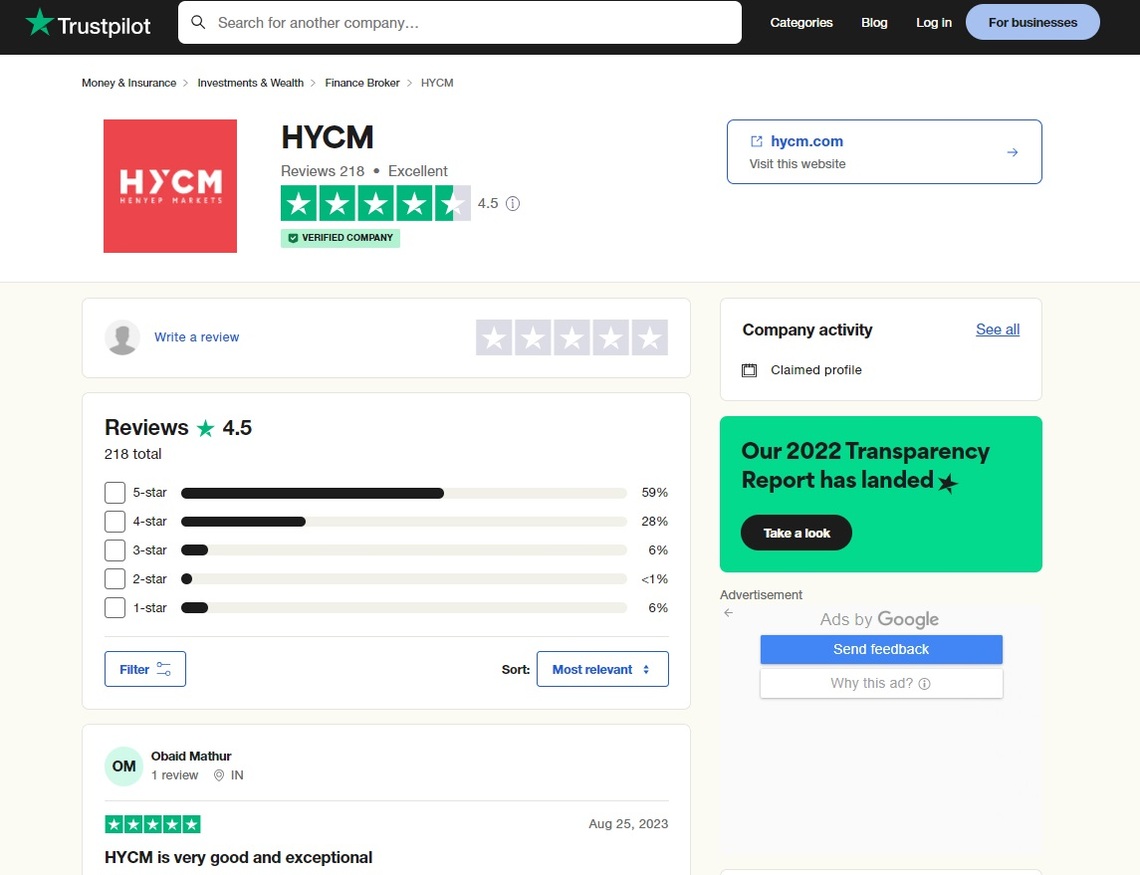Click the HYCM breadcrumb

[x=437, y=83]
